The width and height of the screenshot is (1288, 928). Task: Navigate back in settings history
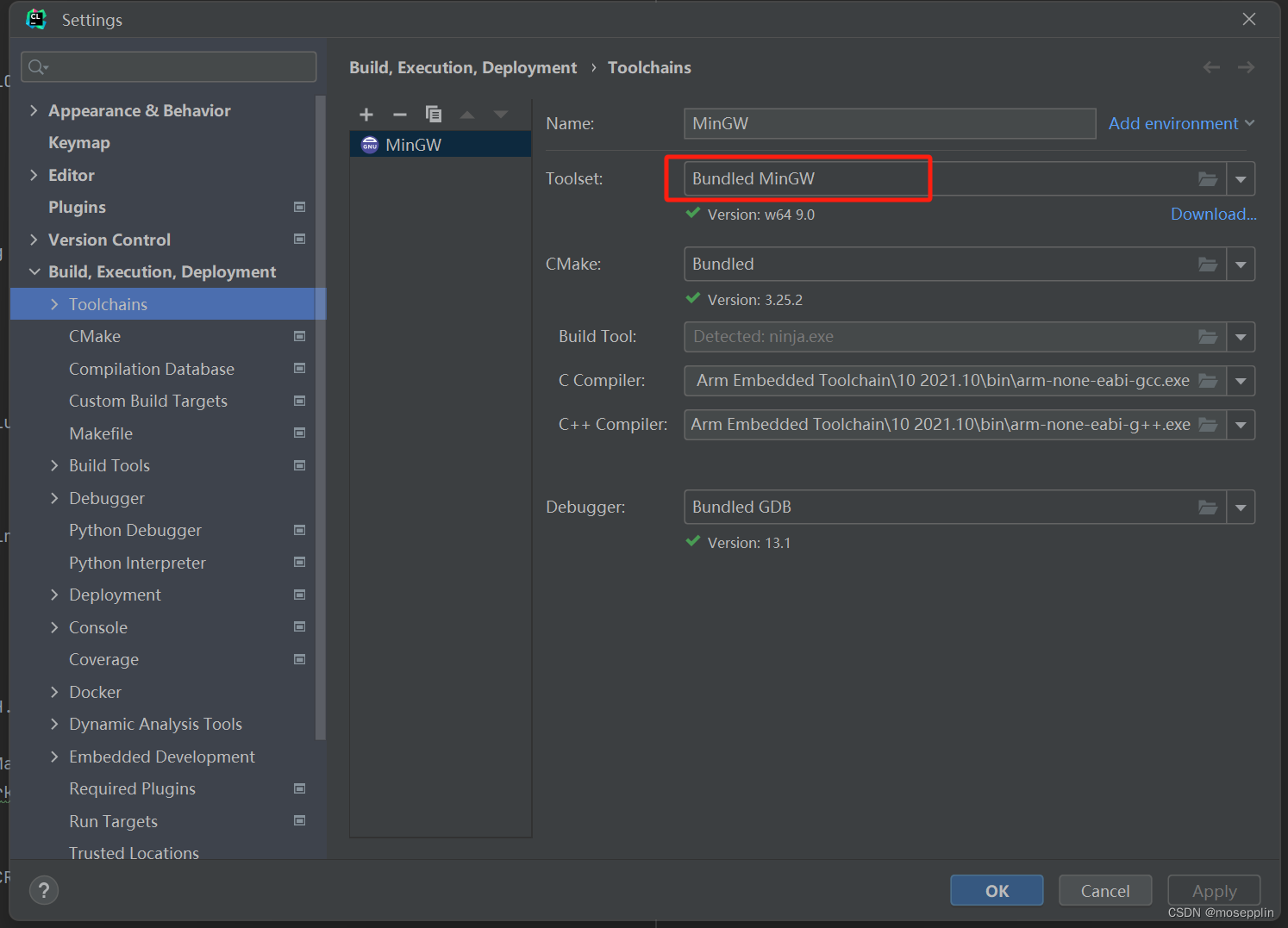(x=1211, y=67)
